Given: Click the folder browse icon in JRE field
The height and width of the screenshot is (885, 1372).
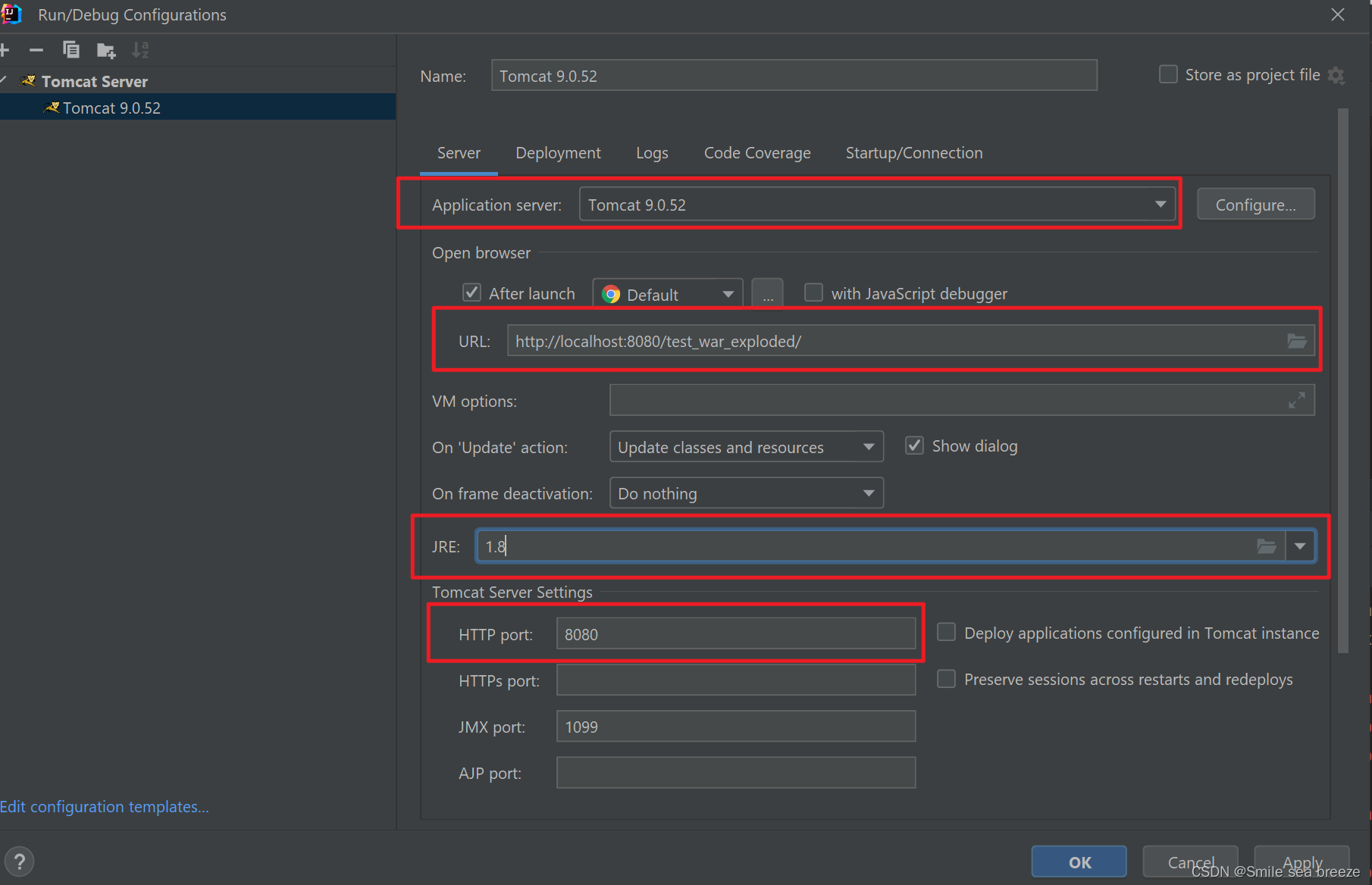Looking at the screenshot, I should 1267,546.
